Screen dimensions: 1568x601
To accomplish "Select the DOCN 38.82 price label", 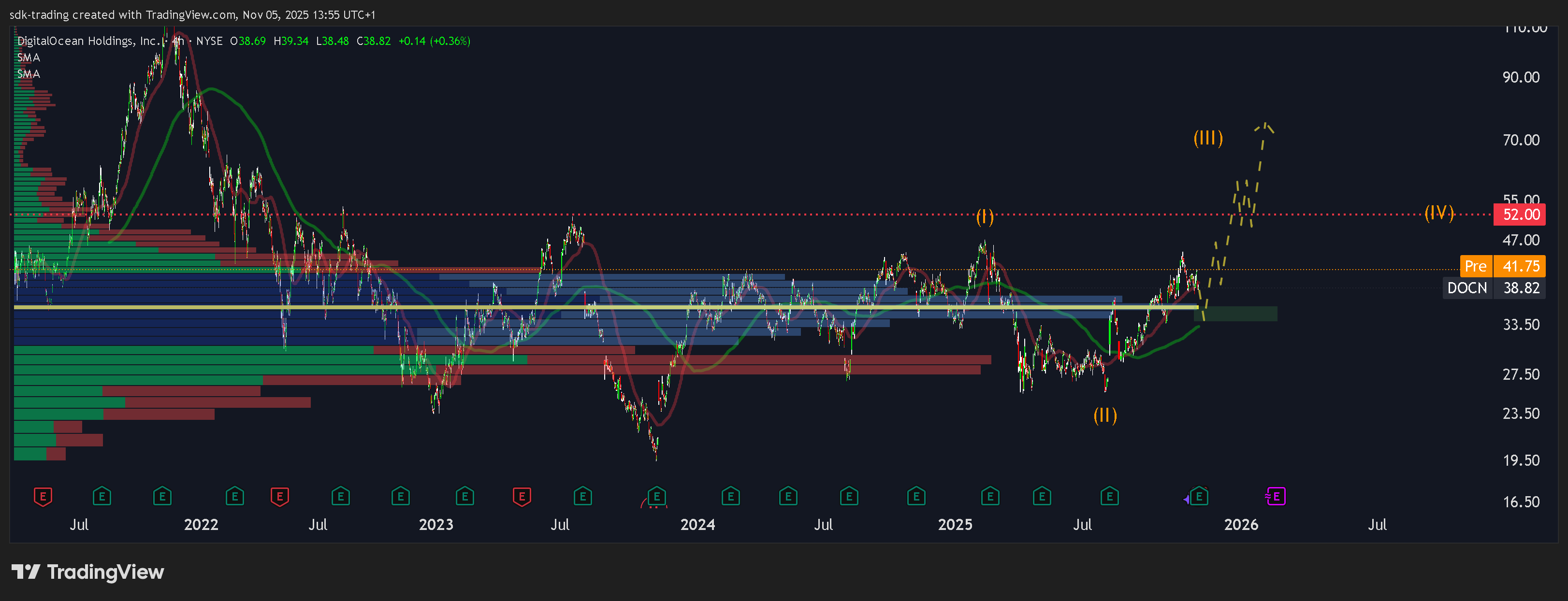I will (1494, 288).
